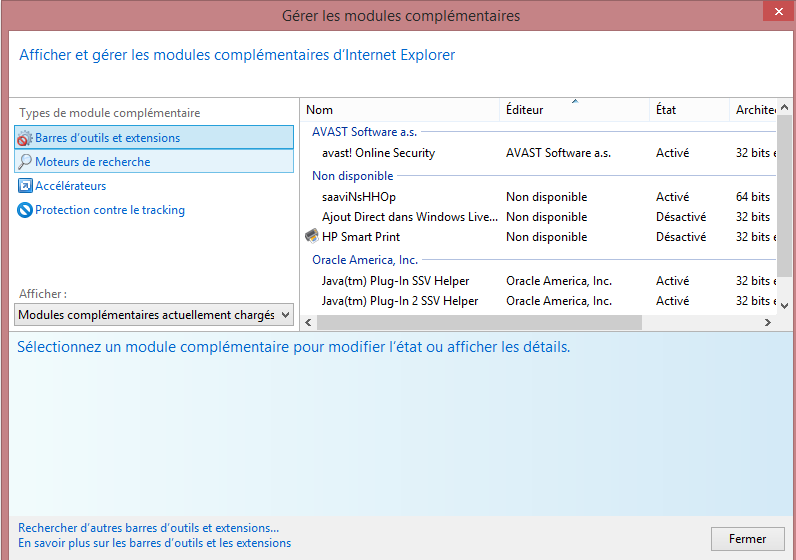Screen dimensions: 796x560
Task: Select Ajout Direct dans Windows Live add-on
Action: (539, 217)
